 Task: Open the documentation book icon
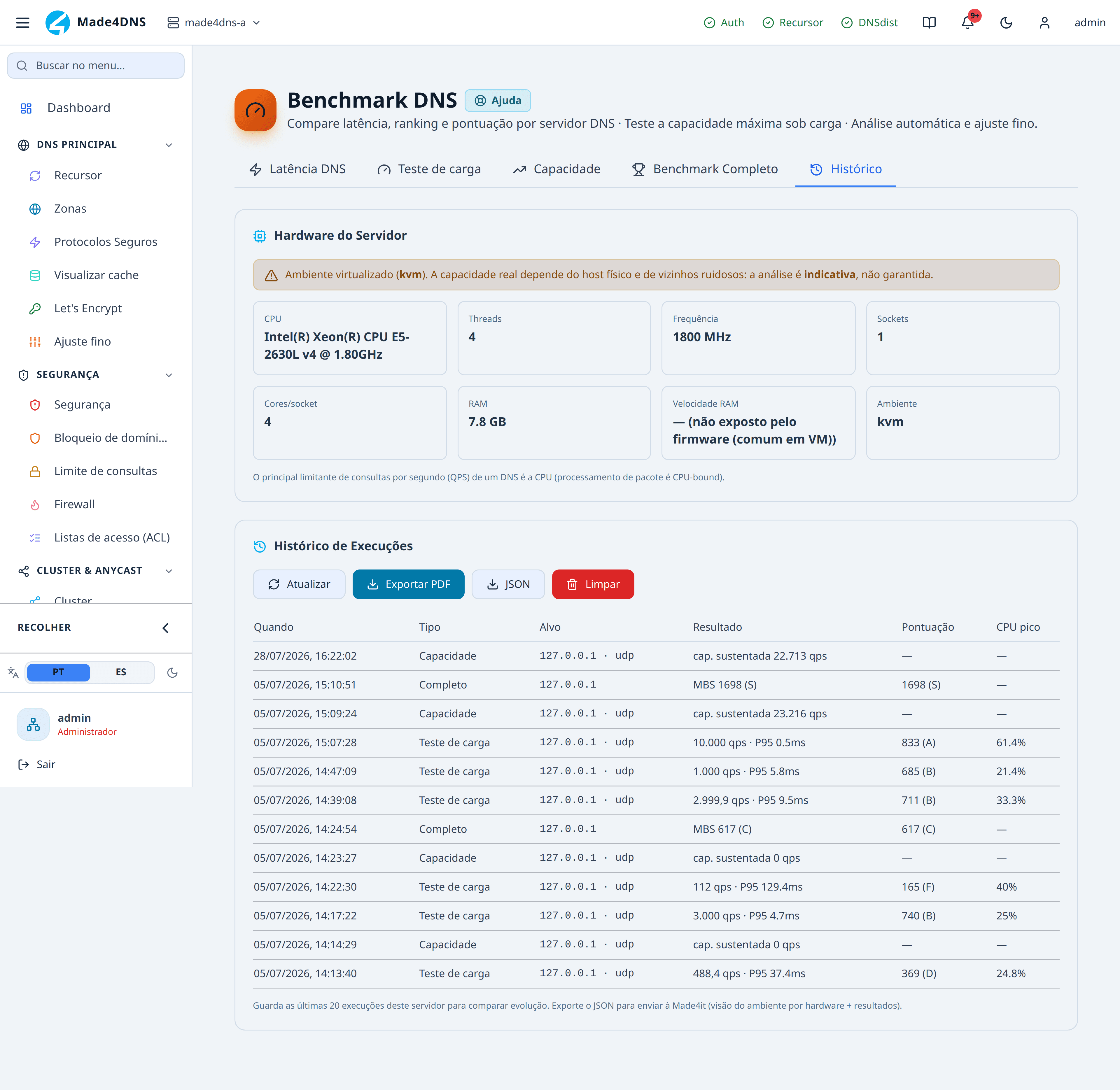pyautogui.click(x=929, y=22)
